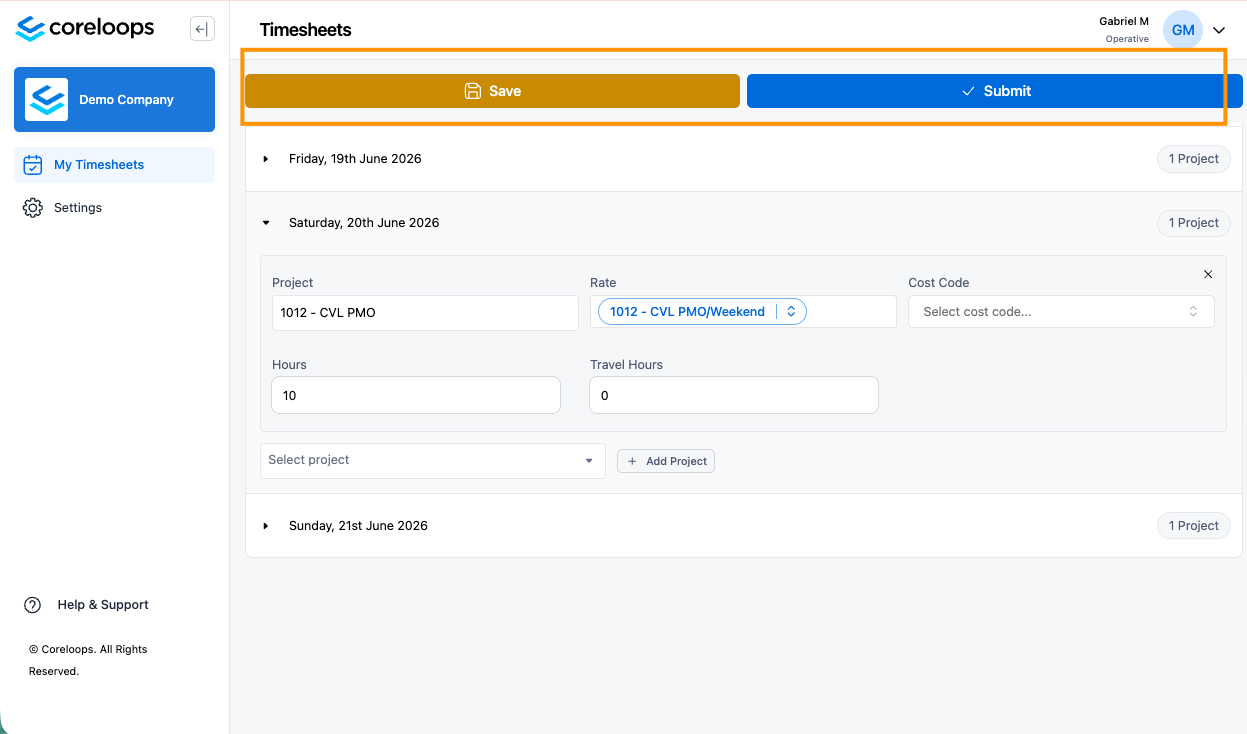Screen dimensions: 1247x734
Task: Collapse the sidebar with the arrow icon
Action: 202,29
